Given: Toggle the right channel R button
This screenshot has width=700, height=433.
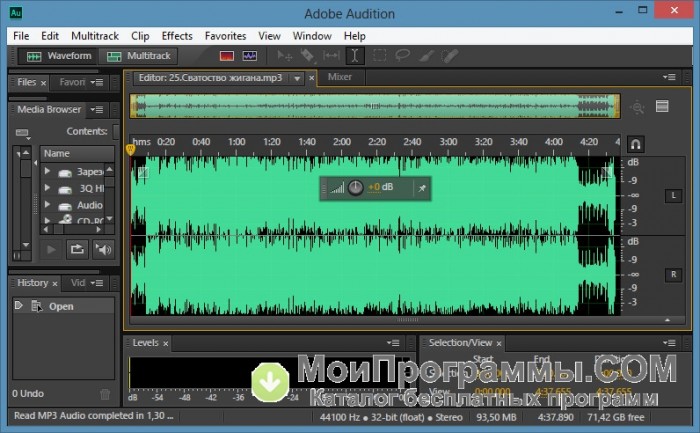Looking at the screenshot, I should pyautogui.click(x=674, y=275).
